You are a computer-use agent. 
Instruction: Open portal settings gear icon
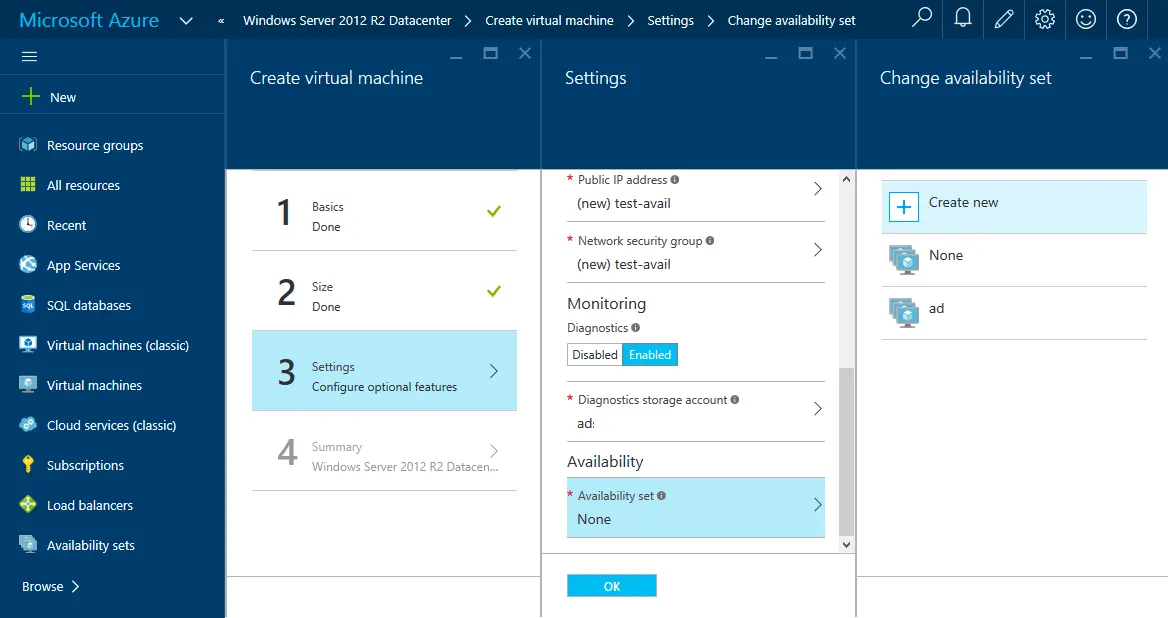click(x=1045, y=19)
